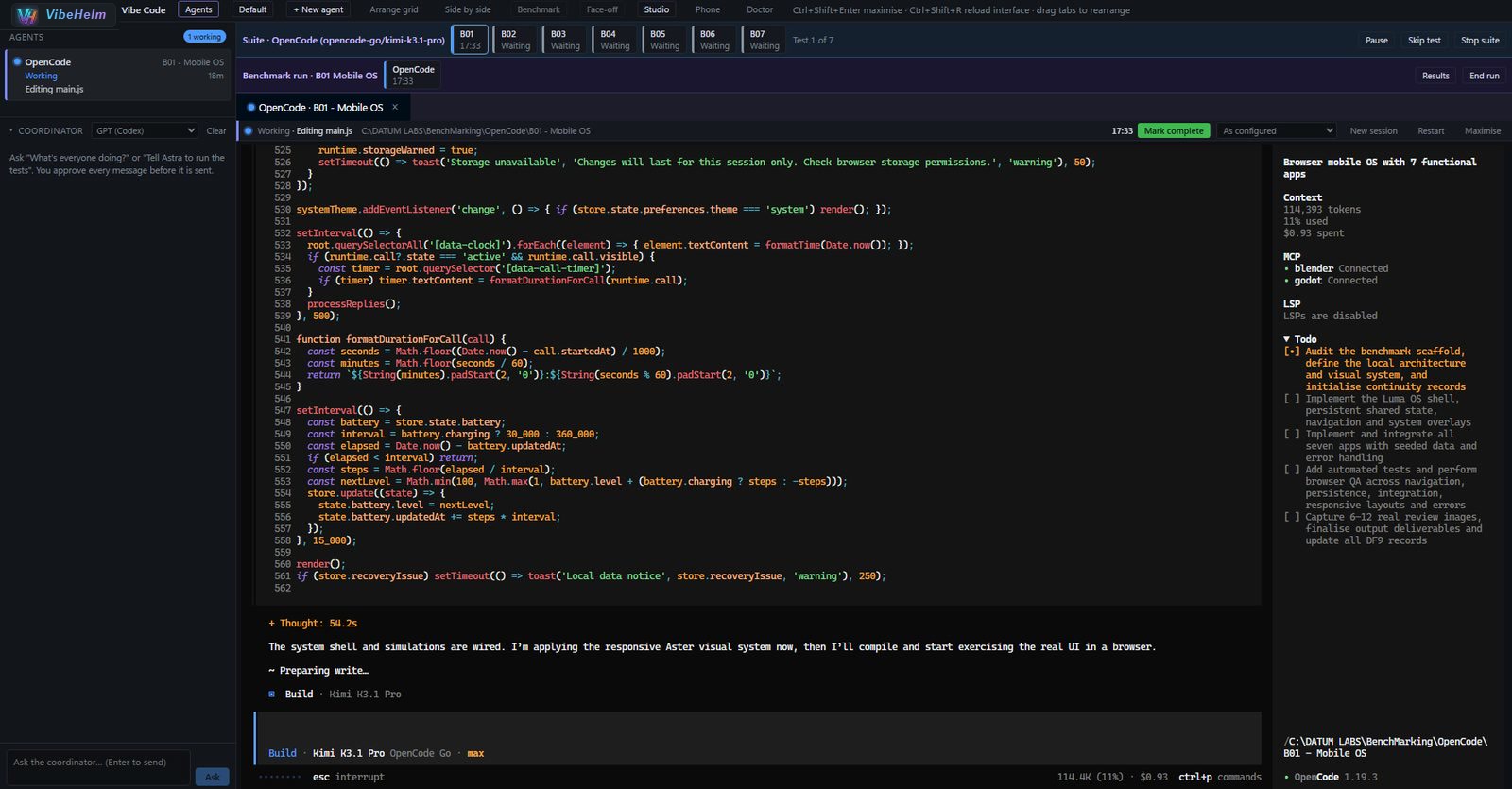Screen dimensions: 1512x789
Task: Open the Benchmark view
Action: tap(539, 9)
